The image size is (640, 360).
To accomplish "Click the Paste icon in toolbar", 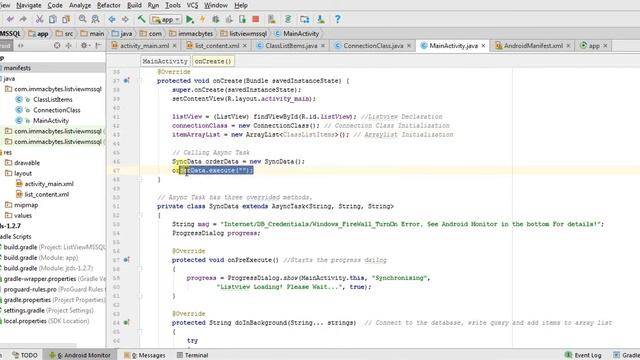I will 66,19.
